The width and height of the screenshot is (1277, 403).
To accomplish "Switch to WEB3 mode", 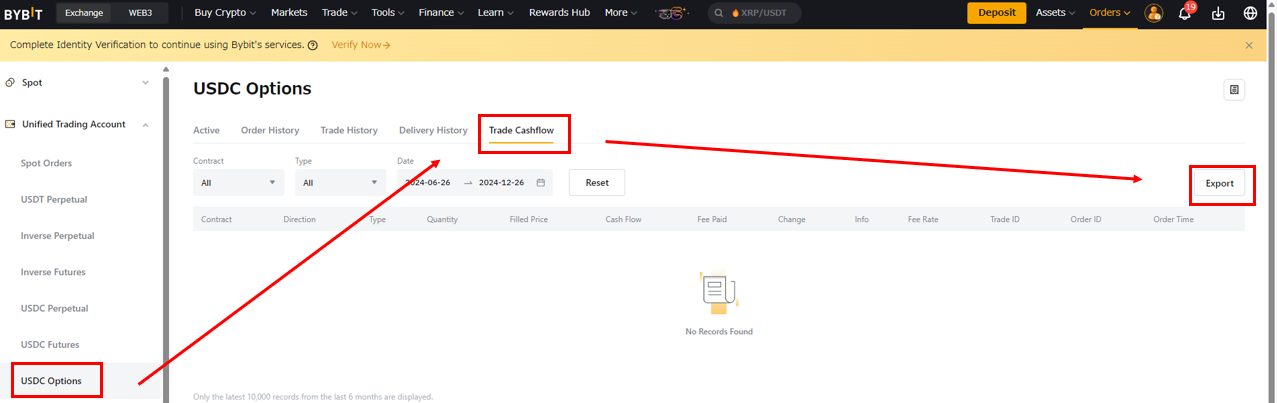I will (x=141, y=13).
